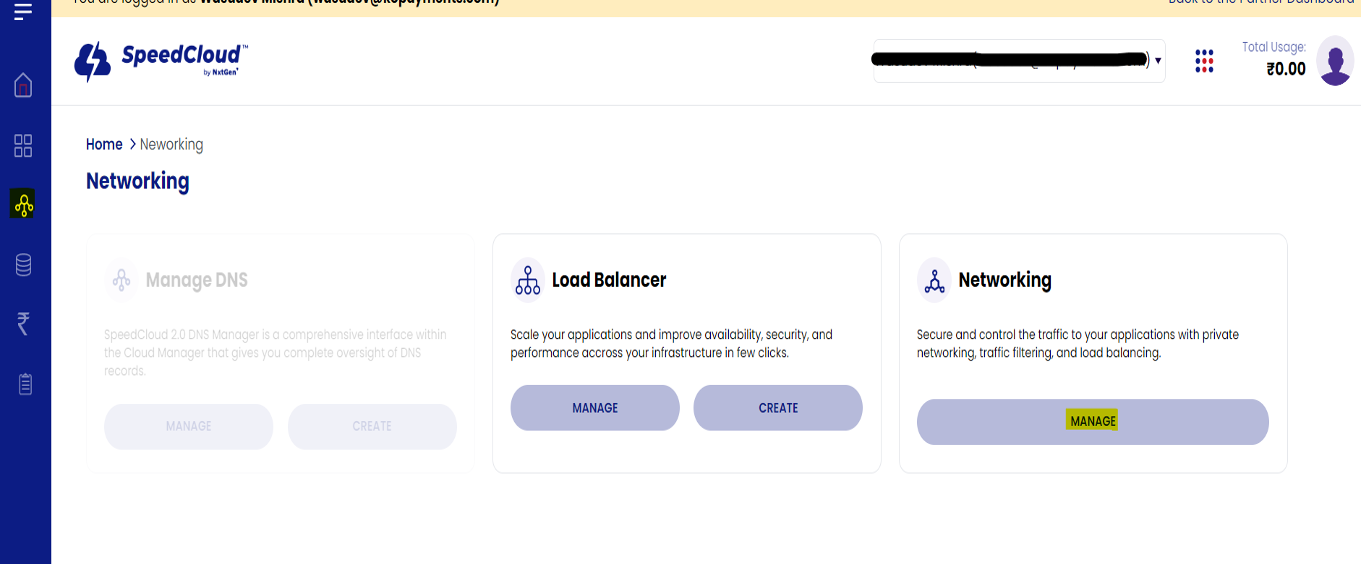Click the user avatar profile picture
This screenshot has width=1362, height=564.
[x=1335, y=61]
